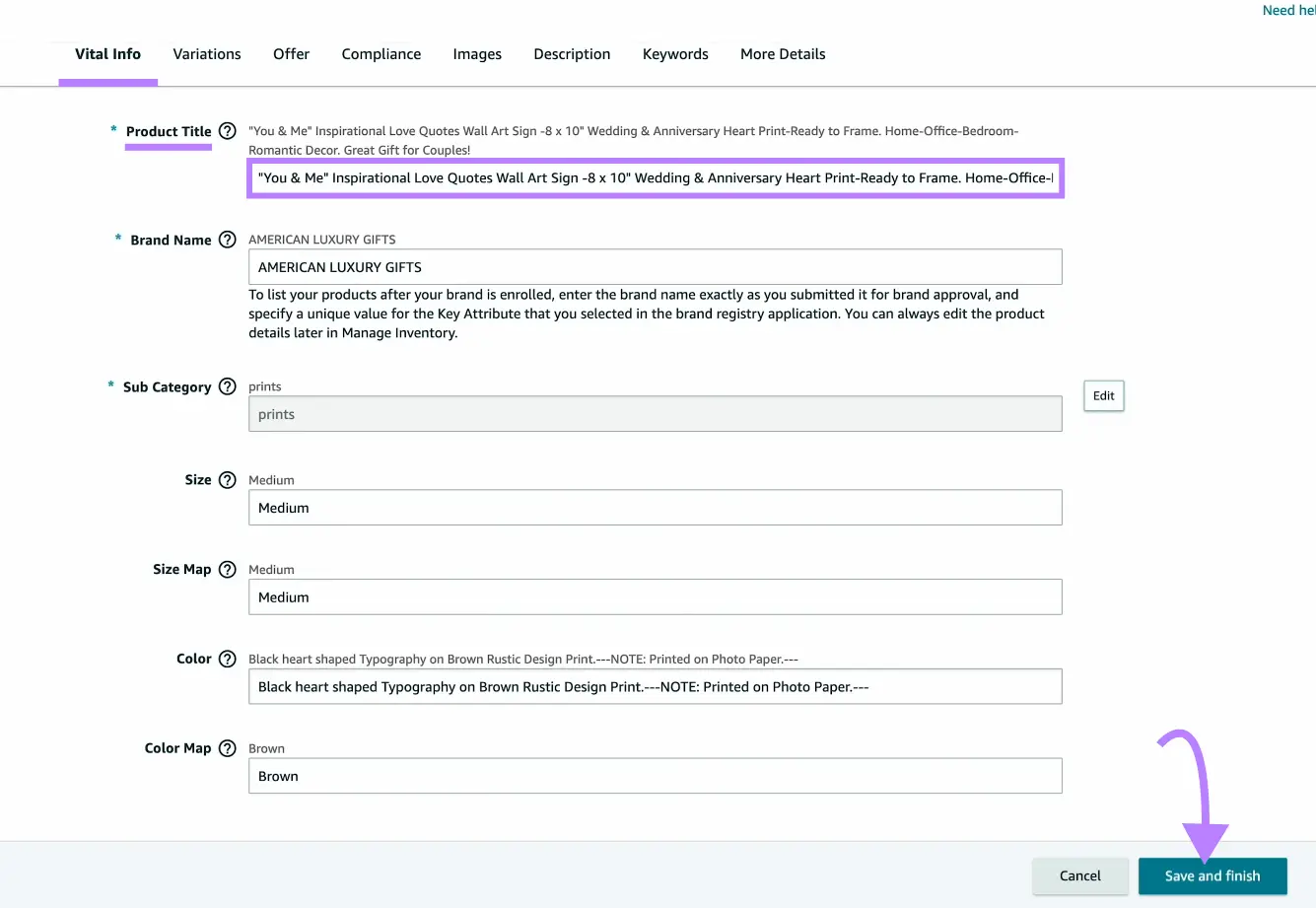
Task: Click the Color Map text field
Action: coord(656,776)
